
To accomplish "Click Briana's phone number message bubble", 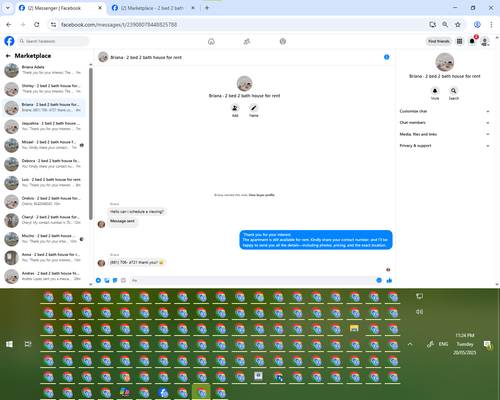I will [x=137, y=262].
